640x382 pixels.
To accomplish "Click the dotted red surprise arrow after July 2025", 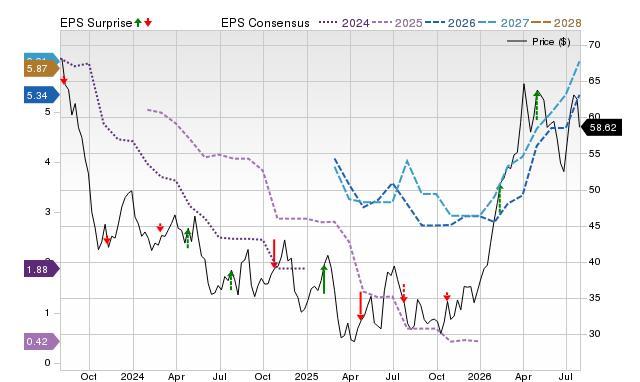I will 404,293.
